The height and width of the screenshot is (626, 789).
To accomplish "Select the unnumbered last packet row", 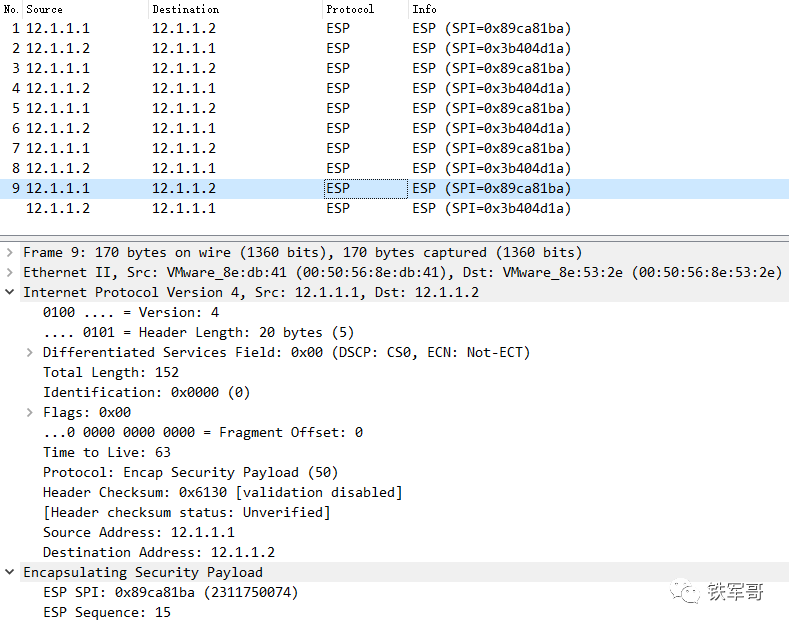I will (x=394, y=208).
